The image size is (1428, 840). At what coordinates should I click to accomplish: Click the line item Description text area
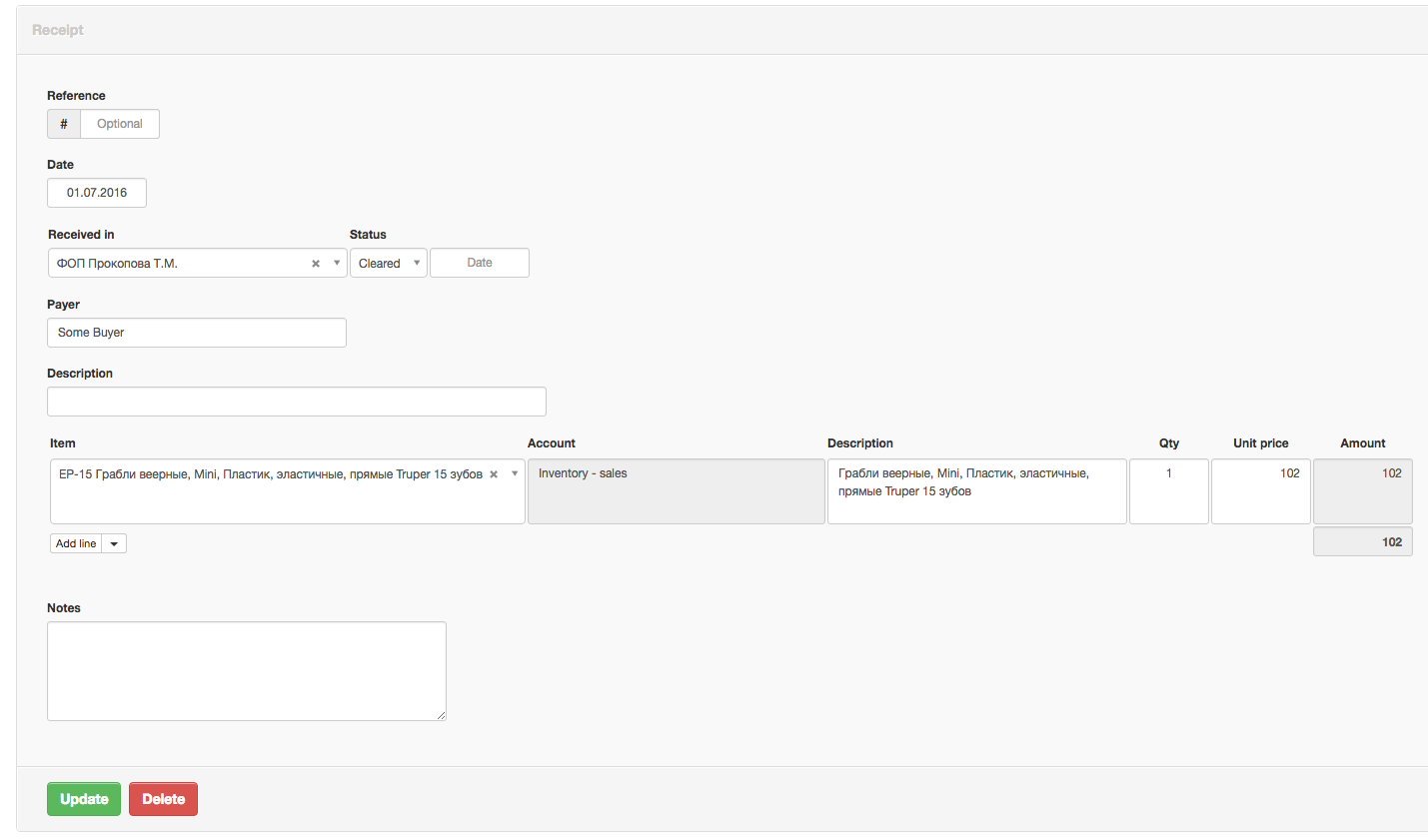(977, 491)
